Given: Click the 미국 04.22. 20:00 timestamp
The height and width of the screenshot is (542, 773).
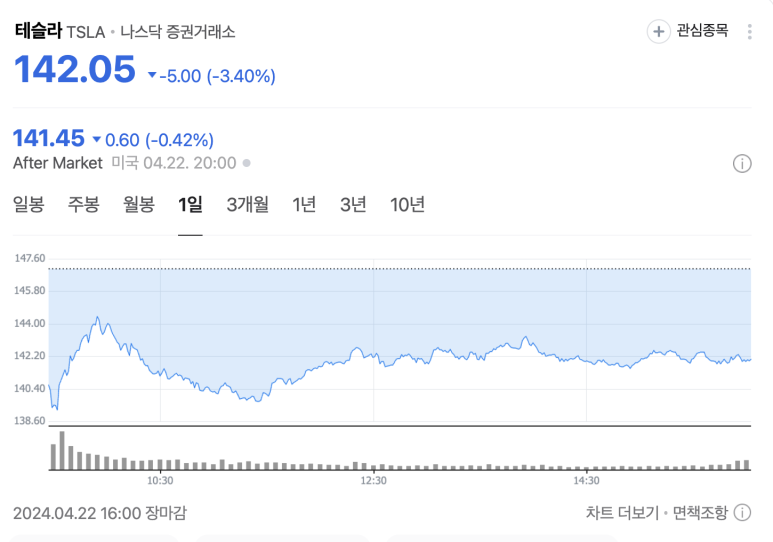Looking at the screenshot, I should pyautogui.click(x=174, y=163).
